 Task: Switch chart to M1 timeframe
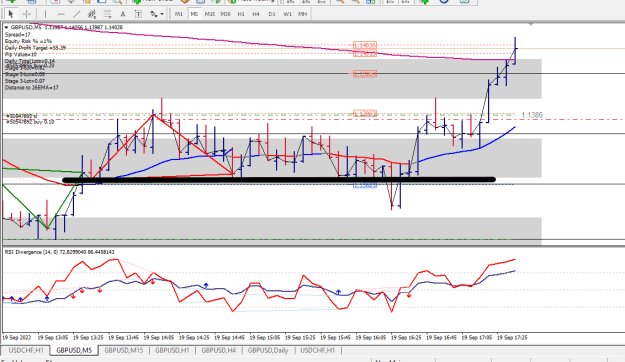(x=179, y=14)
